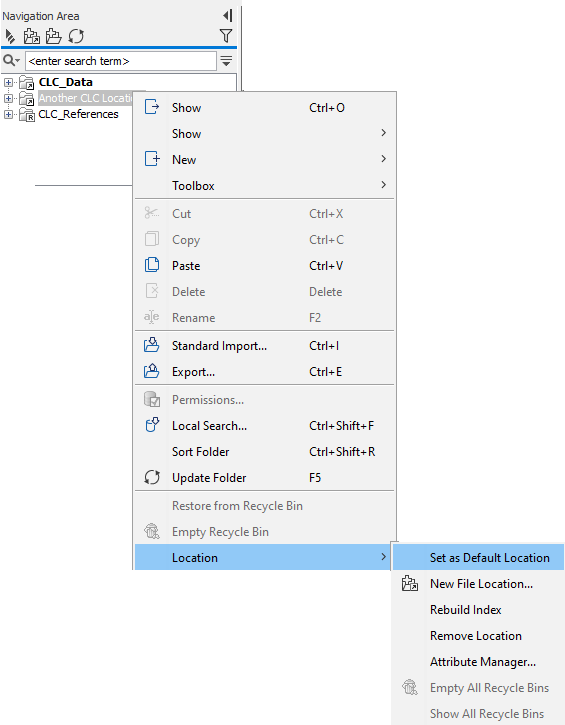Choose Remove Location

pyautogui.click(x=479, y=636)
